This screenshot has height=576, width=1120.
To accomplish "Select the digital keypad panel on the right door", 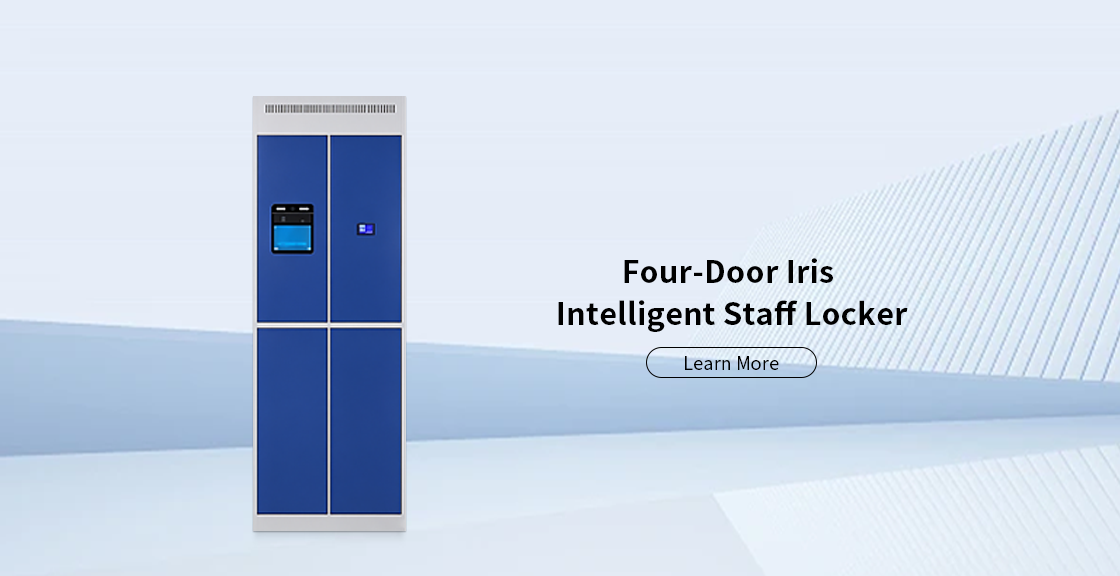I will click(364, 227).
